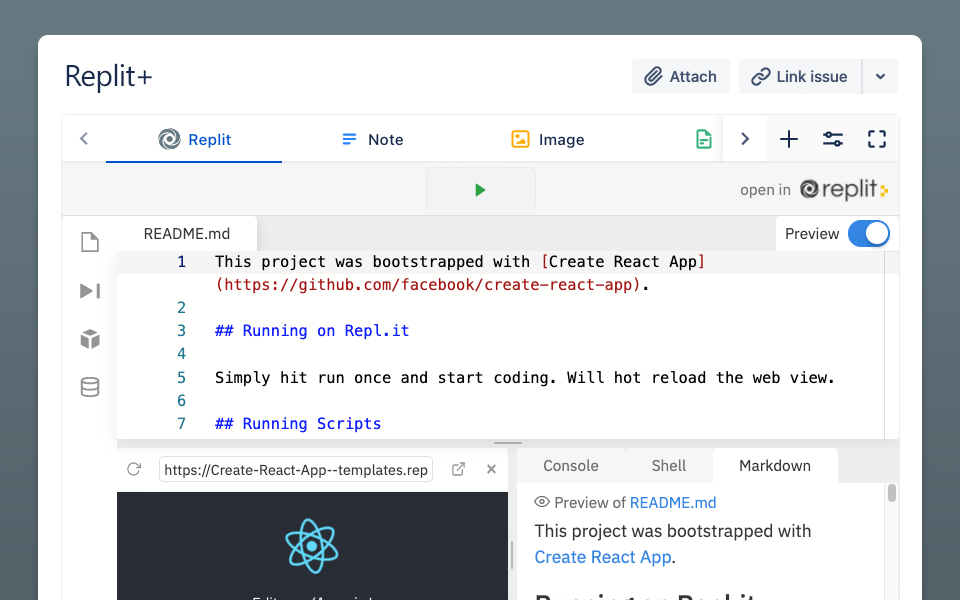
Task: Open fullscreen view with the expand icon
Action: [876, 139]
